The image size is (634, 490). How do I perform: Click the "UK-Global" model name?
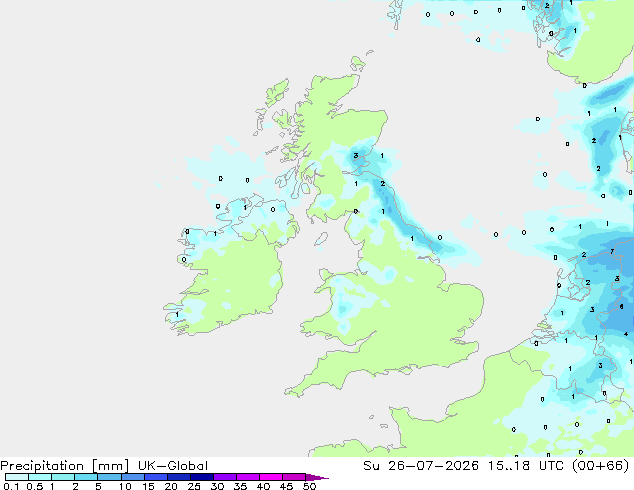pyautogui.click(x=173, y=466)
